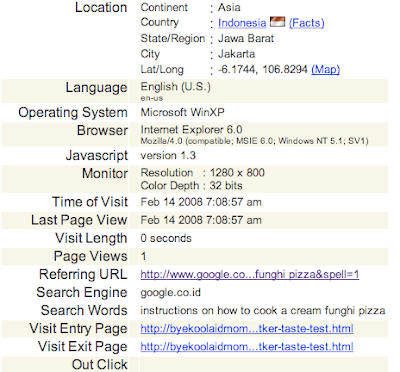Image resolution: width=400 pixels, height=372 pixels.
Task: Select the coordinates "-6.1744, 106.8294"
Action: pos(263,69)
